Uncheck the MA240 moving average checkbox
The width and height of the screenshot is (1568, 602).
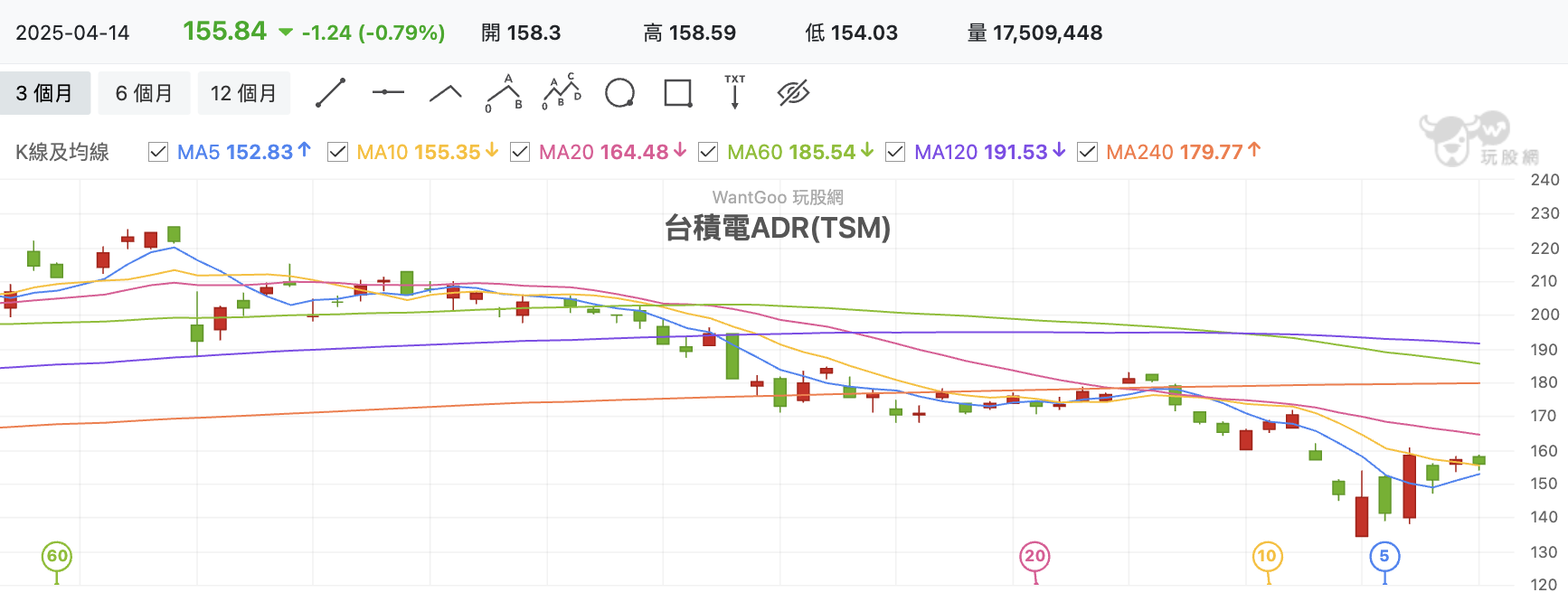click(x=1087, y=152)
